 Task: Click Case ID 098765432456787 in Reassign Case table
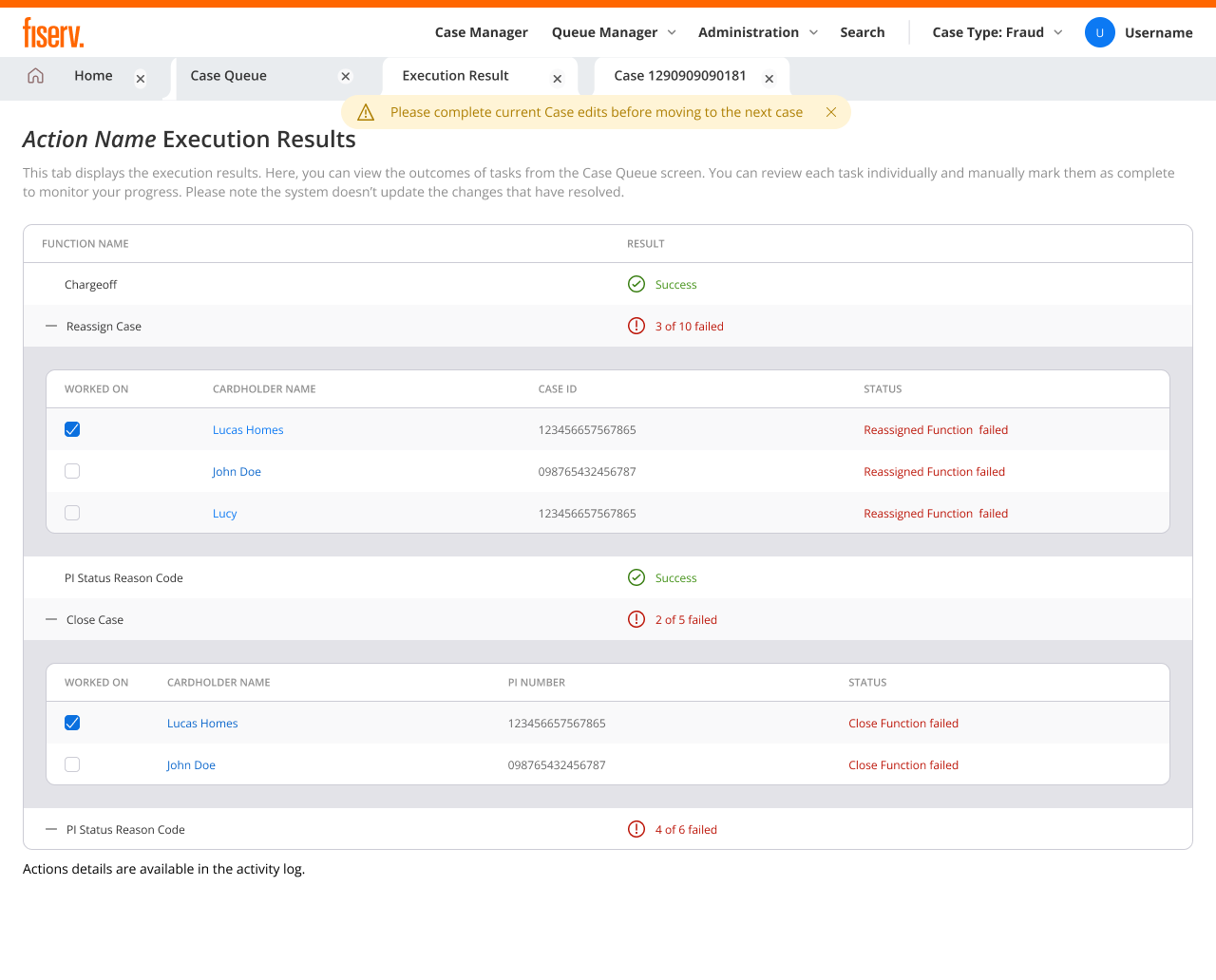point(587,471)
